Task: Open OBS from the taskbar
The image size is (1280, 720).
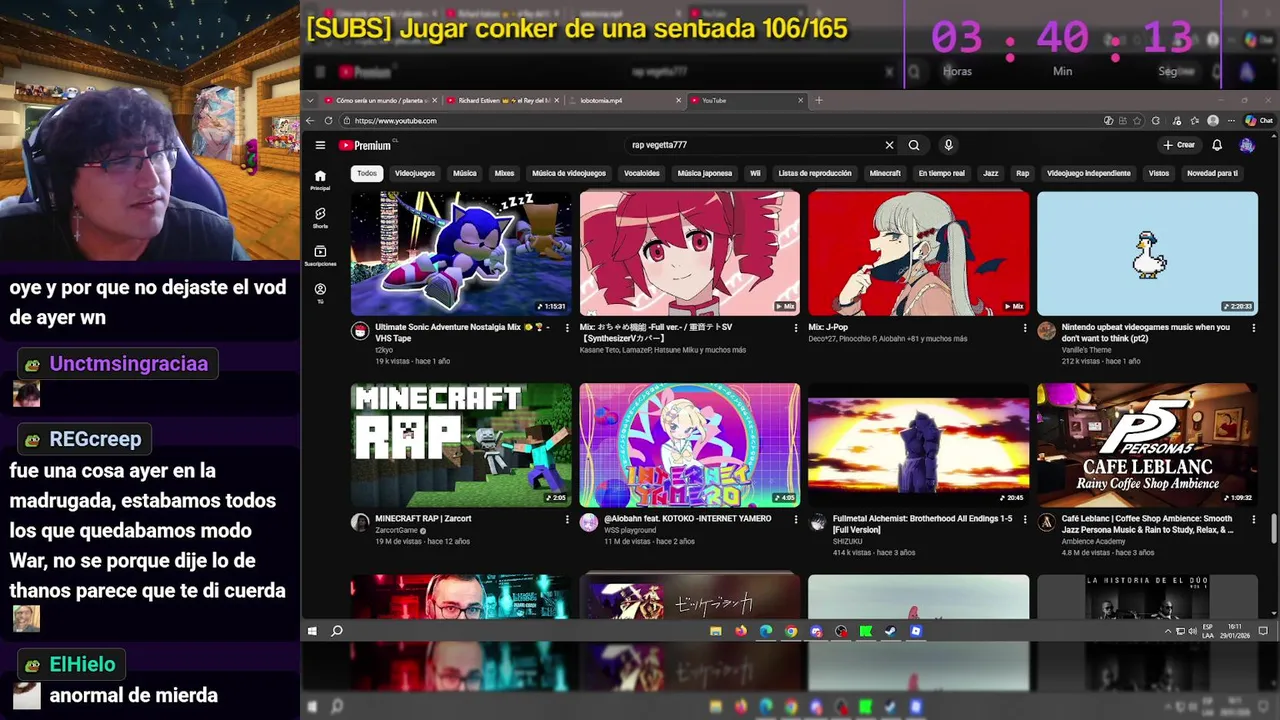Action: (x=841, y=631)
